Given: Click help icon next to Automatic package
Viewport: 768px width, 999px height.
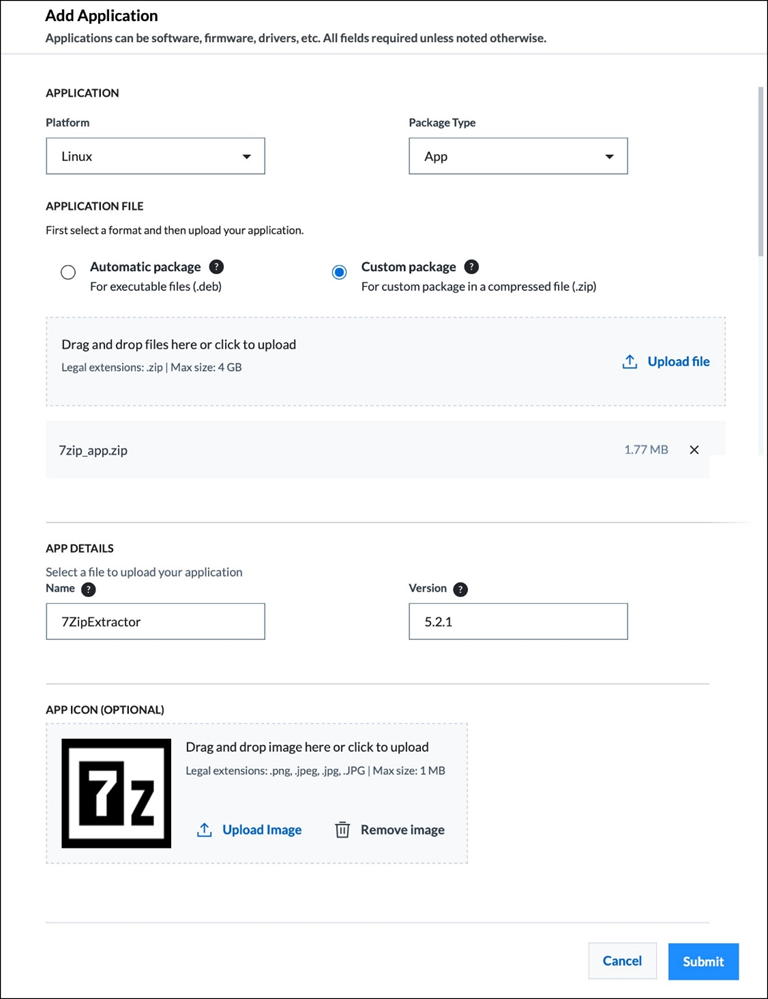Looking at the screenshot, I should click(217, 267).
